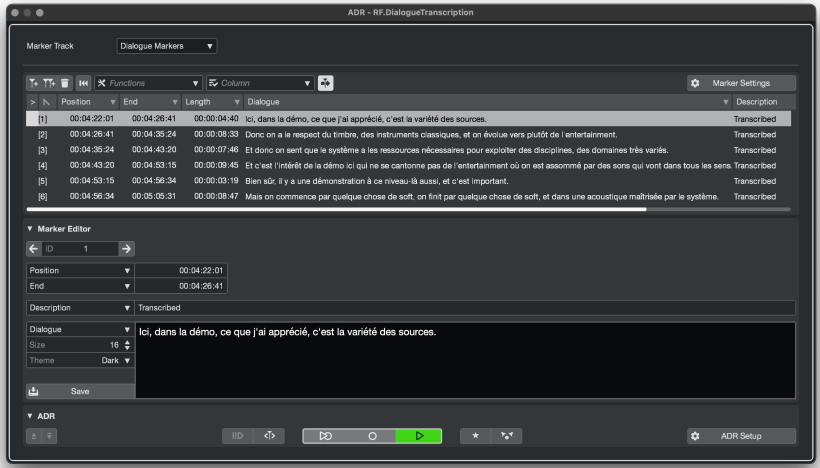The height and width of the screenshot is (468, 820).
Task: Click the star icon in ADR section
Action: coord(476,436)
